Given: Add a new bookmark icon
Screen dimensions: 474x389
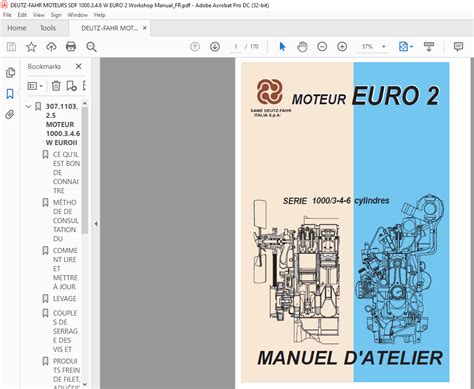Looking at the screenshot, I should point(71,86).
